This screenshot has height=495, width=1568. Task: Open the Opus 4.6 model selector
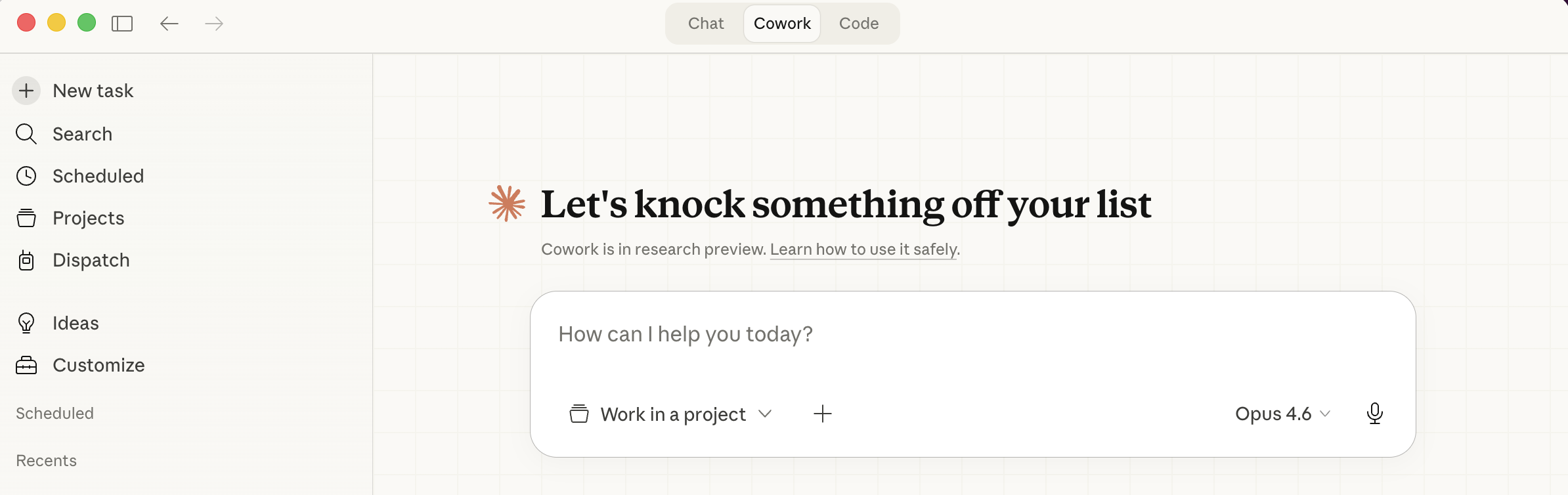pyautogui.click(x=1282, y=414)
